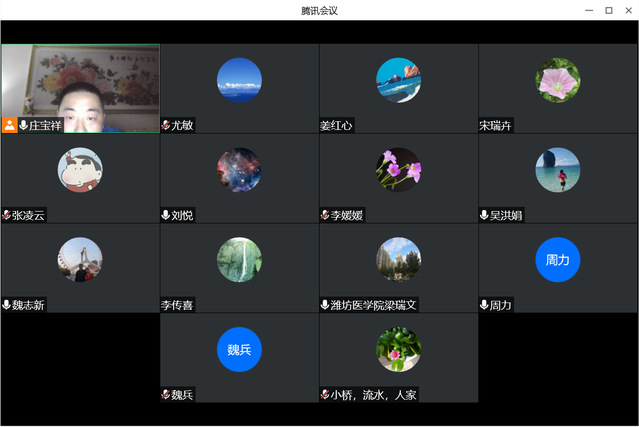Click the mic icon for 潍坊医学院梁瑞文
Viewport: 639px width, 427px height.
pyautogui.click(x=325, y=305)
